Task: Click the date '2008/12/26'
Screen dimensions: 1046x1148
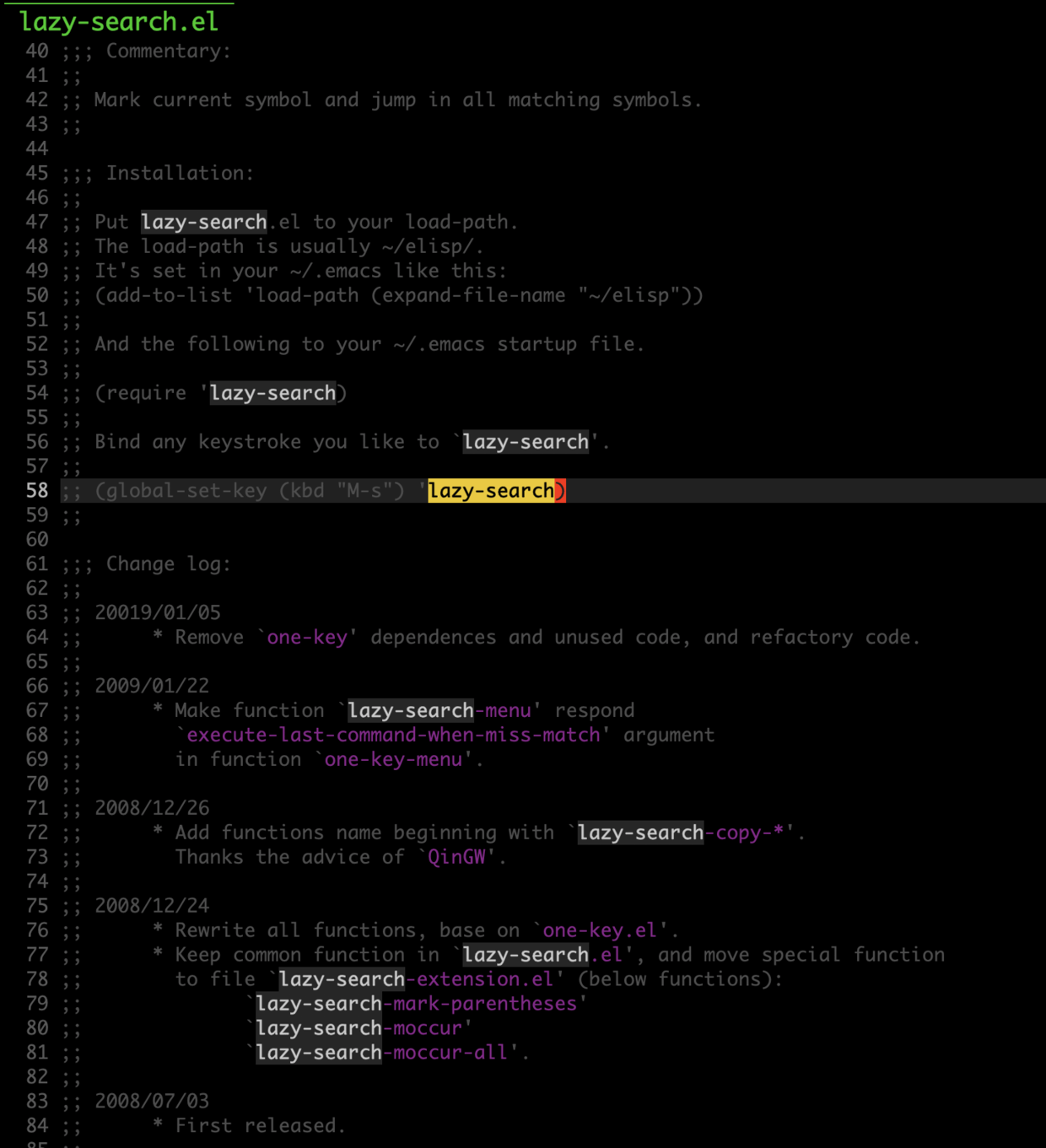Action: [x=152, y=809]
